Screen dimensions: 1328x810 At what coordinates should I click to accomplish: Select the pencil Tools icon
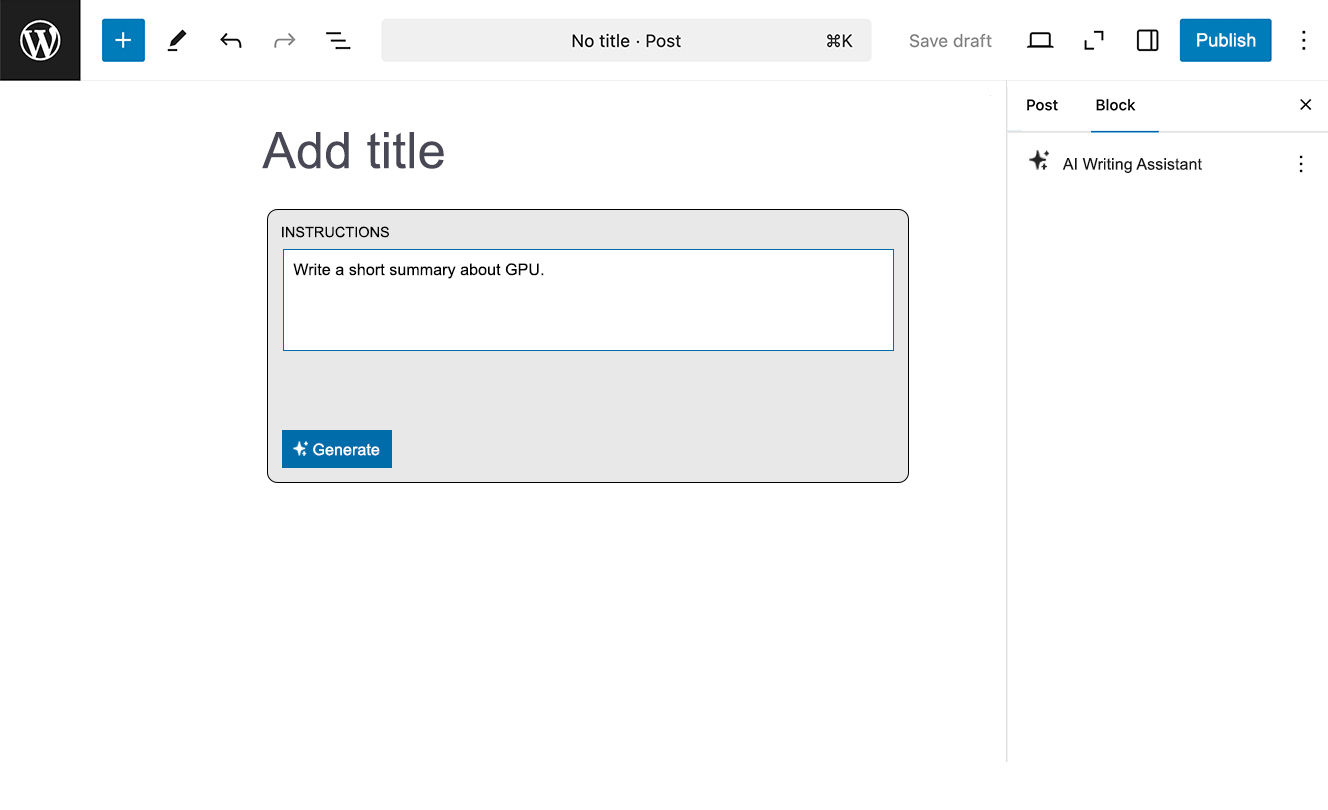click(x=177, y=40)
